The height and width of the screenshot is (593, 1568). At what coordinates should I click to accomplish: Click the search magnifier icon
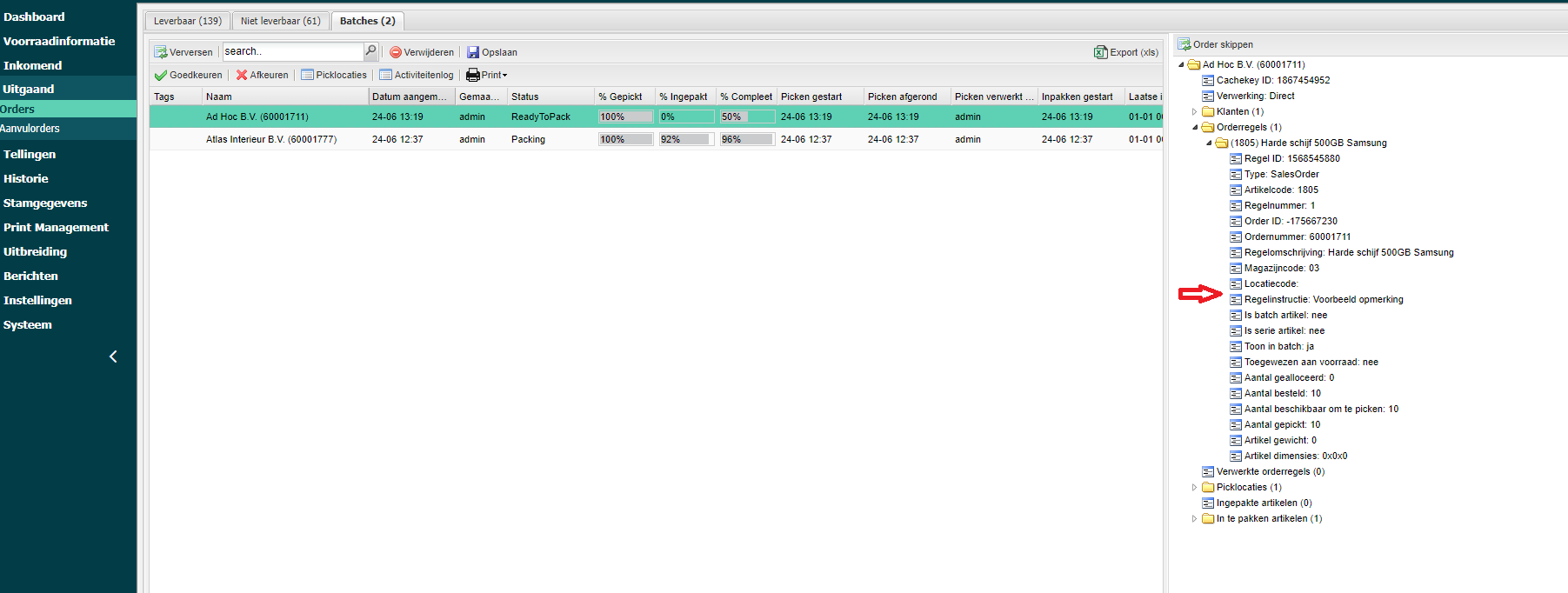click(x=370, y=51)
